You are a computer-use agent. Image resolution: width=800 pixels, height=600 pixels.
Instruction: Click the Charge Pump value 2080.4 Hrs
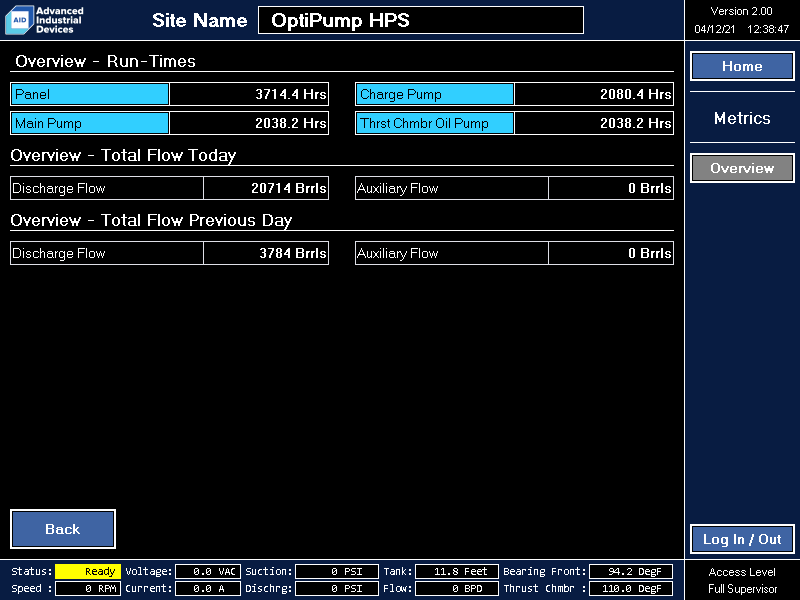point(594,94)
